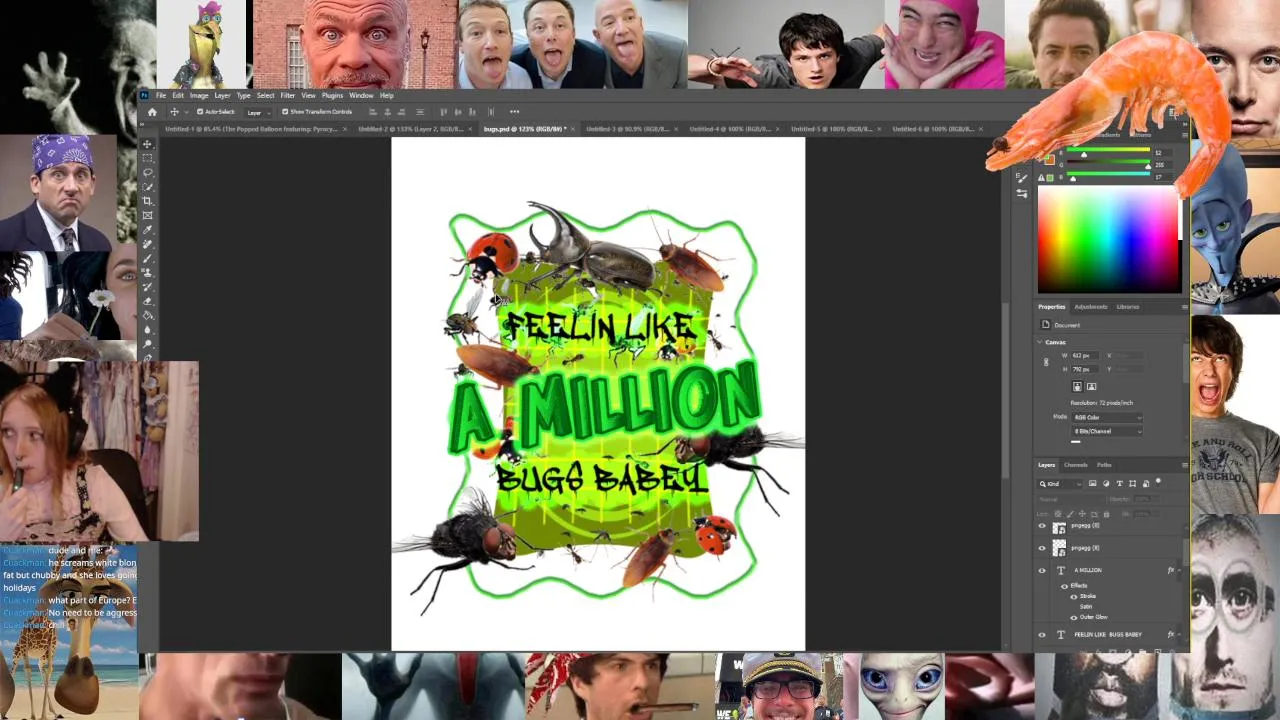The width and height of the screenshot is (1280, 720).
Task: Open the Window menu
Action: coord(361,96)
